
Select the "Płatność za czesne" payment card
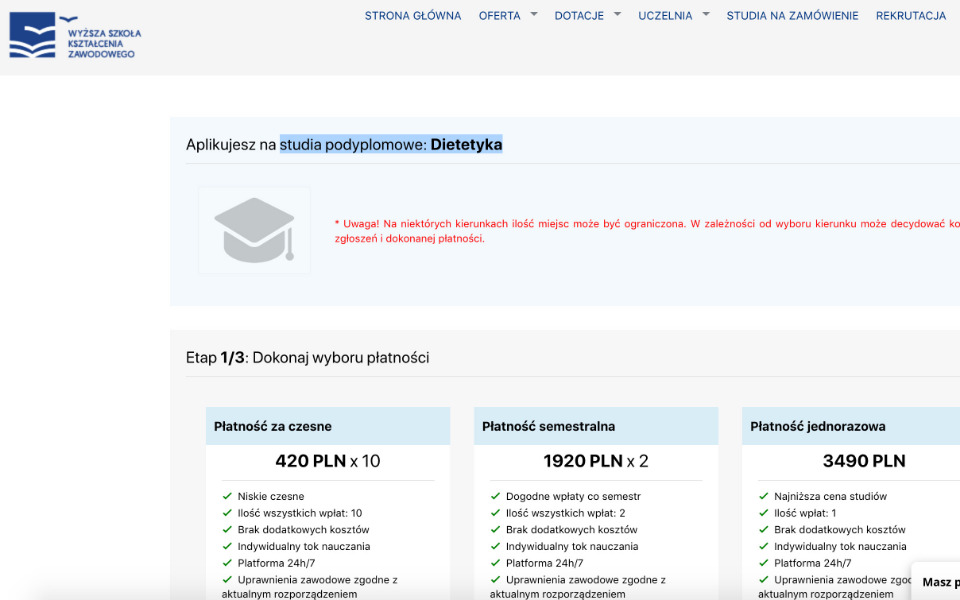[327, 425]
